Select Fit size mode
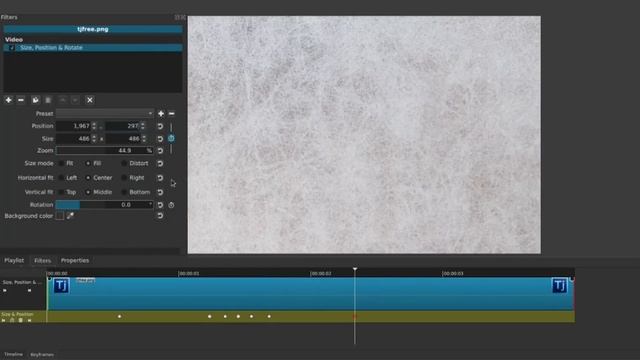 (65, 163)
